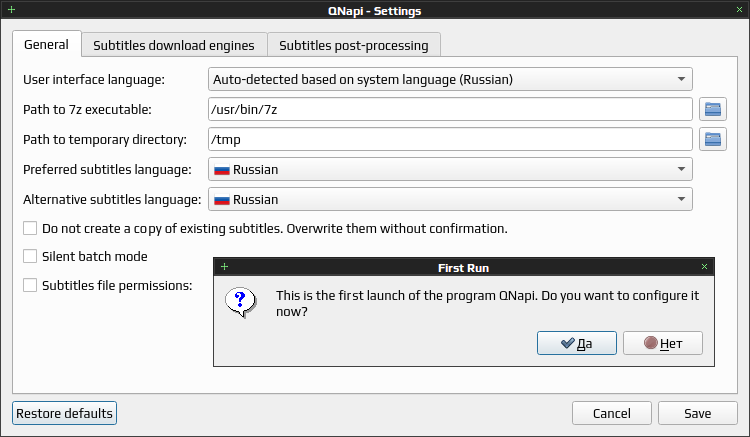Open Preferred subtitles language dropdown
This screenshot has height=437, width=750.
(450, 169)
